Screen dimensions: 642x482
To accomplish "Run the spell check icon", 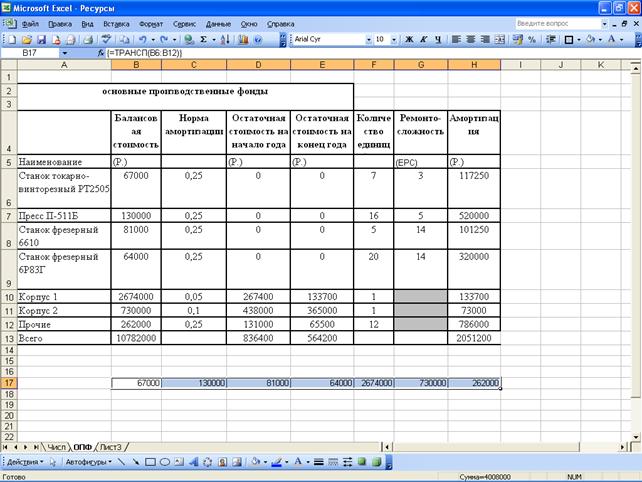I will click(107, 39).
